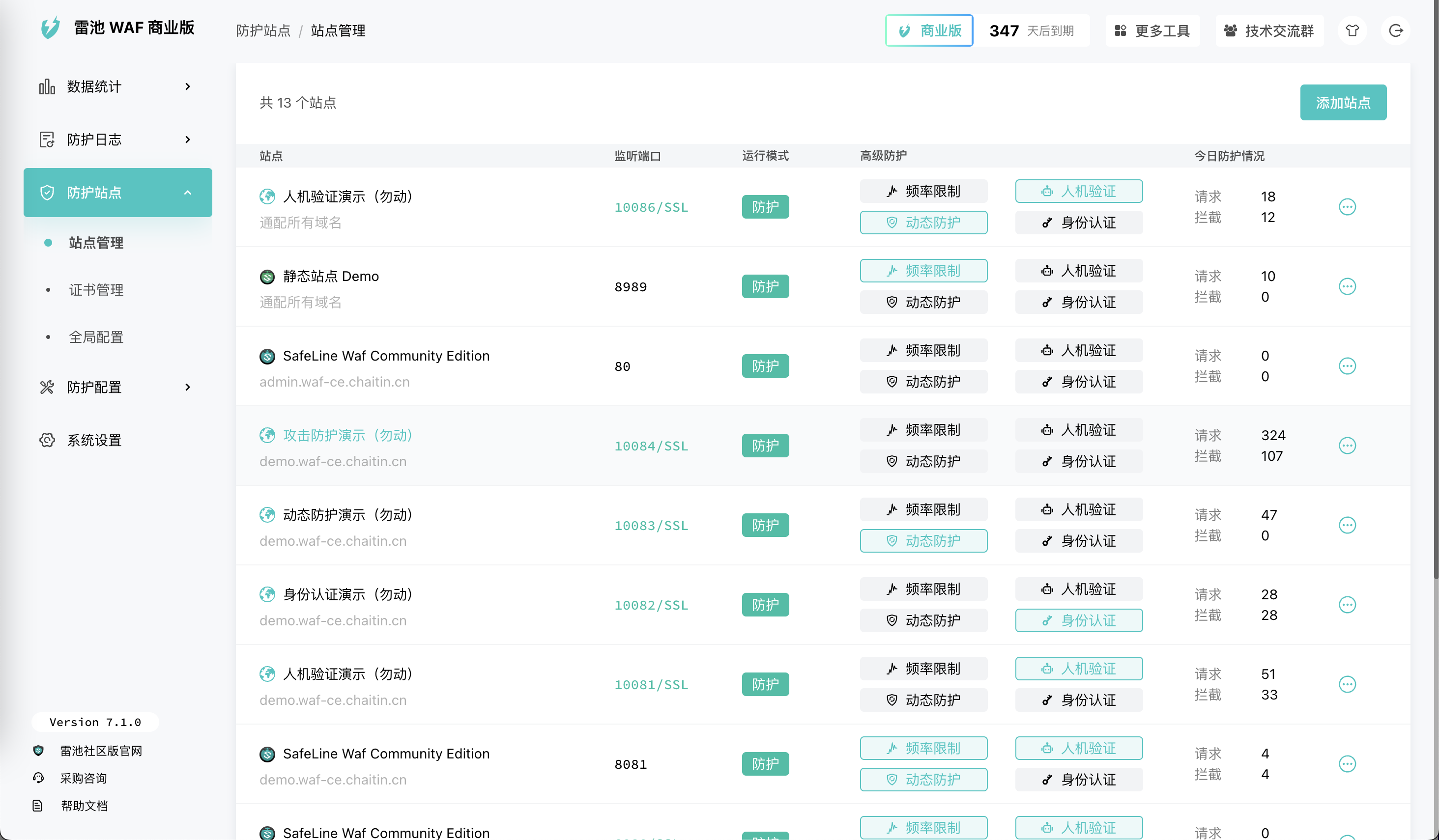Click the 添加站点 button
The height and width of the screenshot is (840, 1439).
(1343, 103)
